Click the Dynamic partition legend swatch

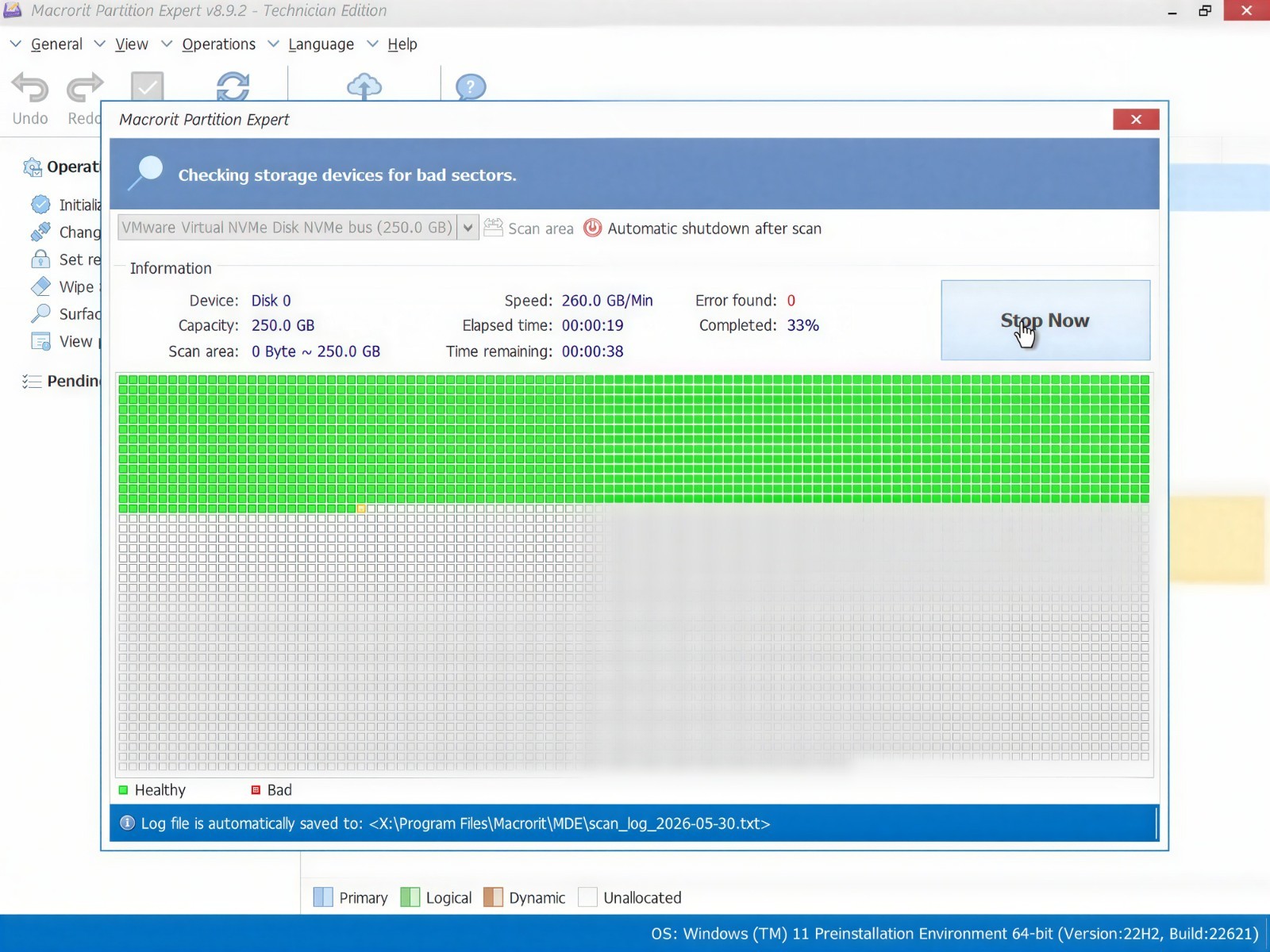click(493, 897)
